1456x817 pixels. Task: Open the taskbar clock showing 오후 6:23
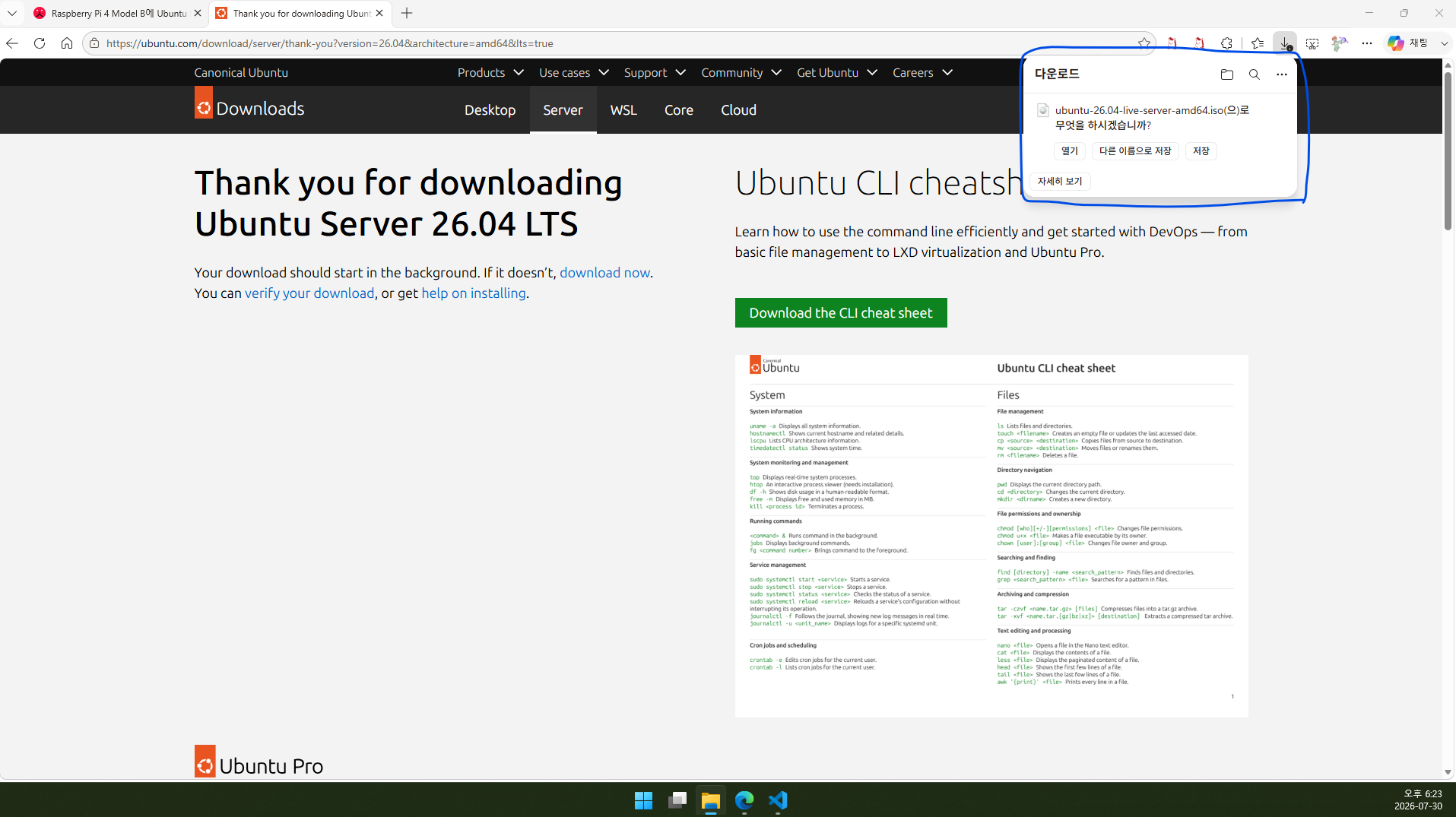coord(1418,800)
